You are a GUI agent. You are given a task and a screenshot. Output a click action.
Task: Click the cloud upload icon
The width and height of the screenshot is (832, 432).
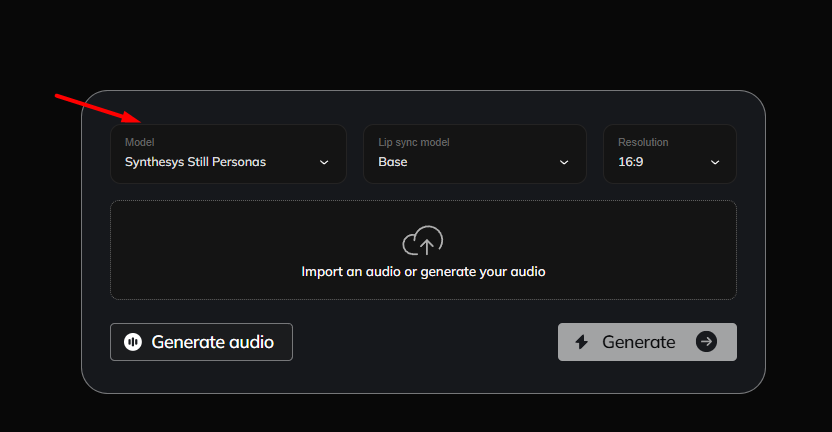[x=423, y=240]
